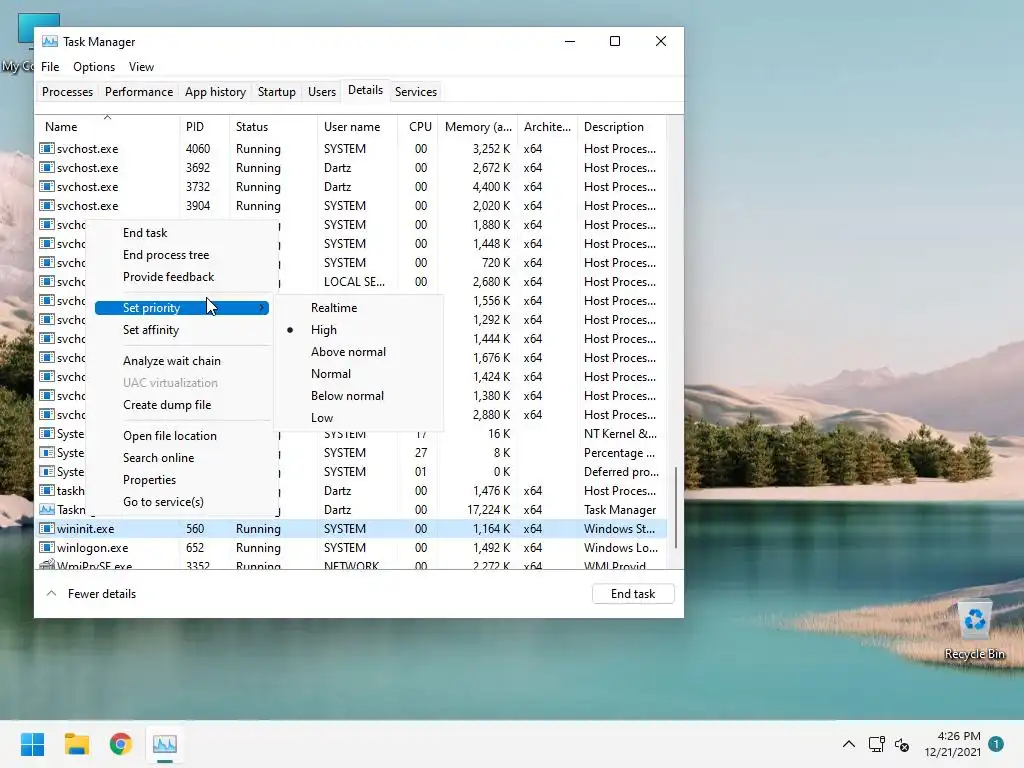Screen dimensions: 1024x768
Task: Click the network status tray icon
Action: click(x=876, y=744)
